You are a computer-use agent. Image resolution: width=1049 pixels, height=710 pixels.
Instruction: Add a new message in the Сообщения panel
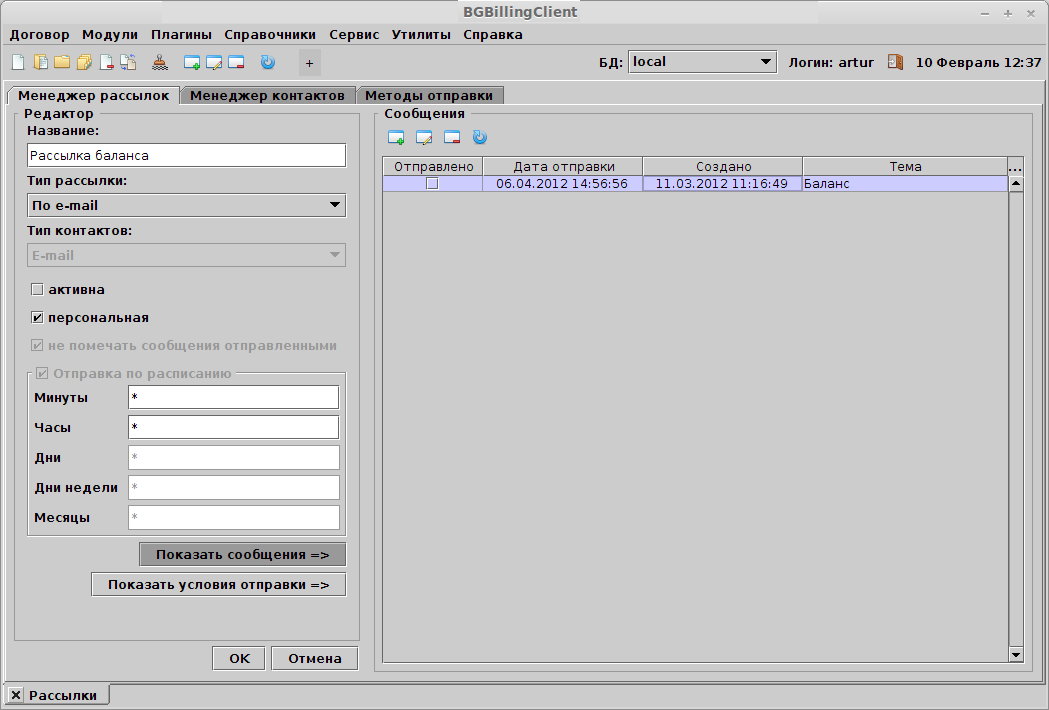[396, 137]
